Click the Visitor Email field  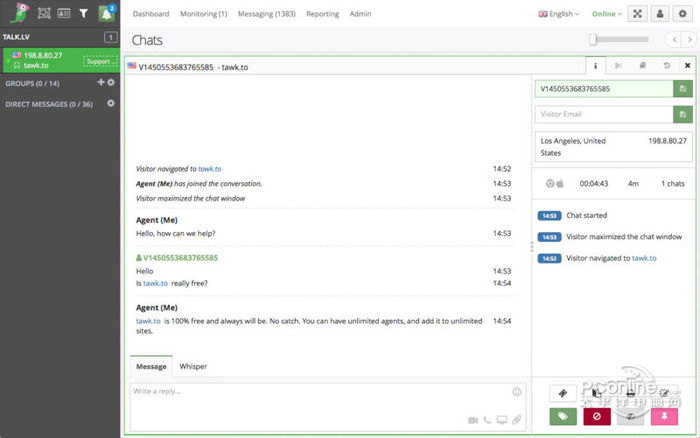[x=604, y=114]
